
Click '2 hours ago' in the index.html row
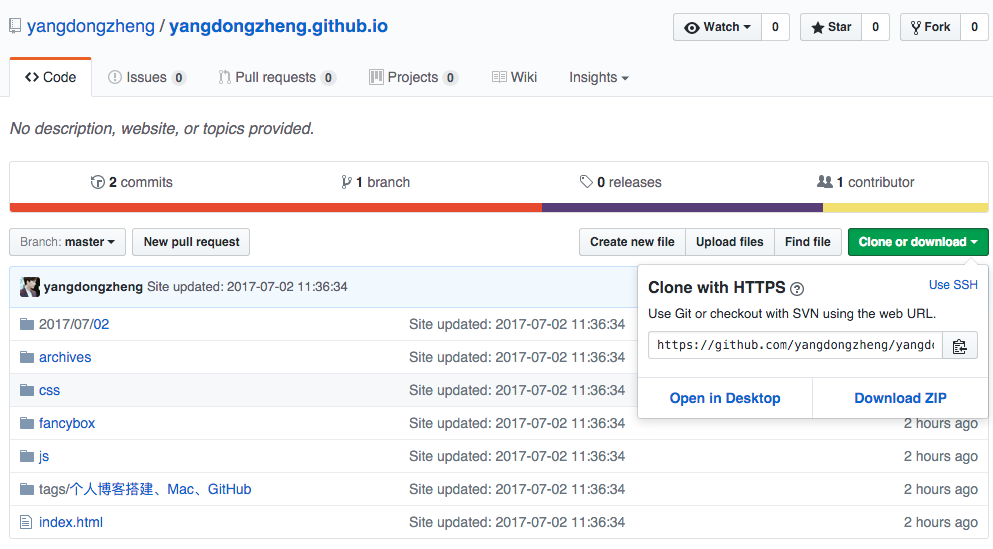940,522
